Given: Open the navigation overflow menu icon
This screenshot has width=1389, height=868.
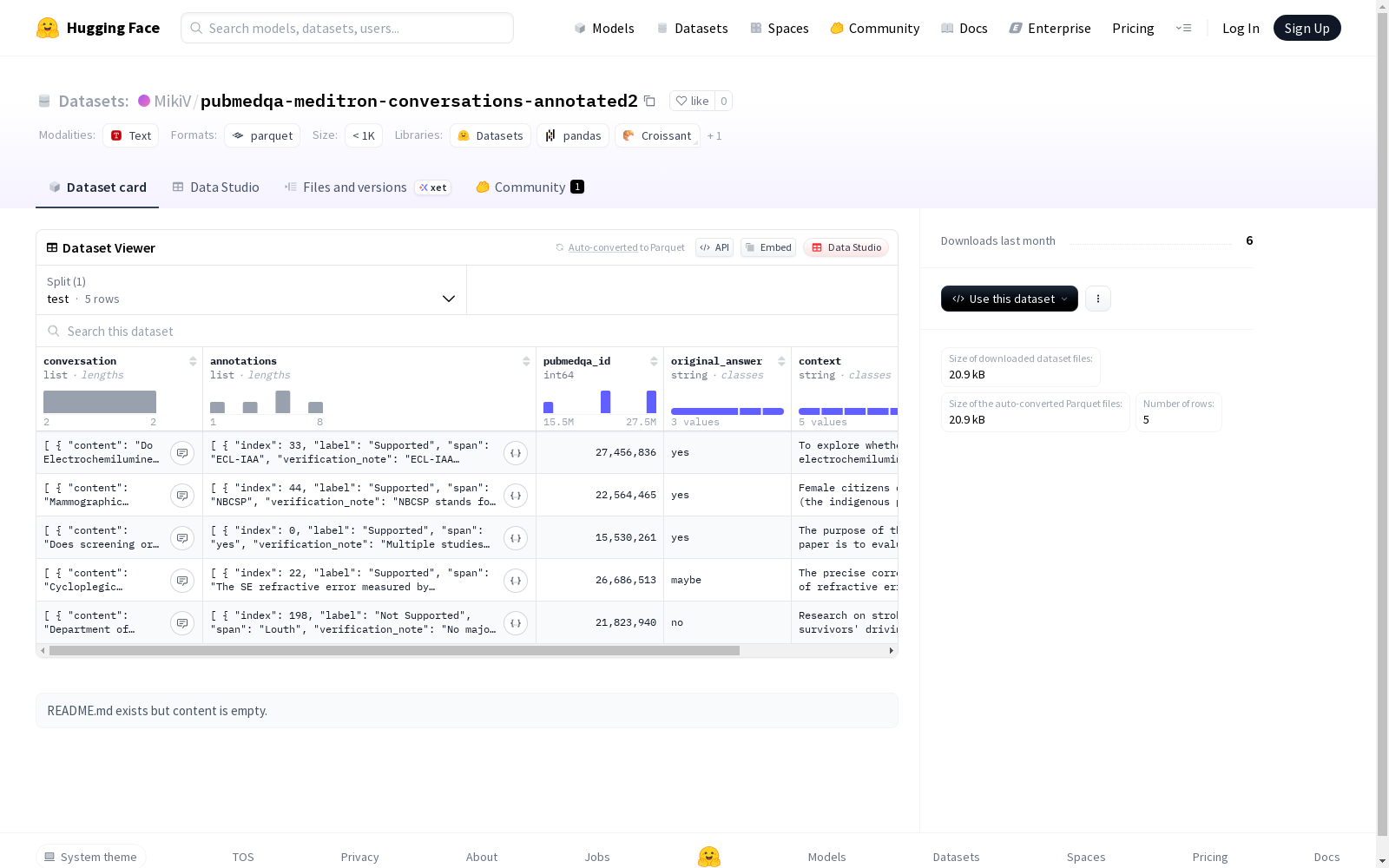Looking at the screenshot, I should coord(1183,28).
